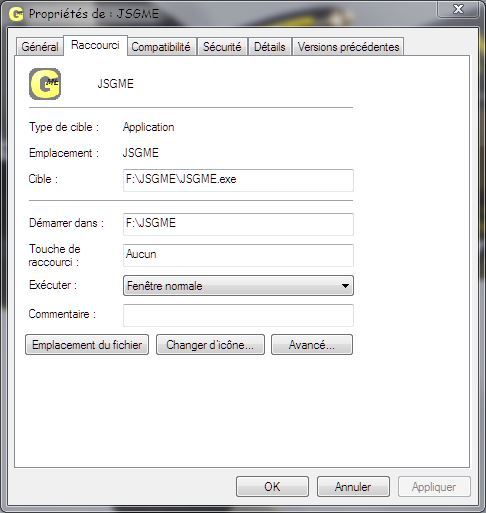The width and height of the screenshot is (486, 513).
Task: Cancel with the Annuler button
Action: (353, 487)
